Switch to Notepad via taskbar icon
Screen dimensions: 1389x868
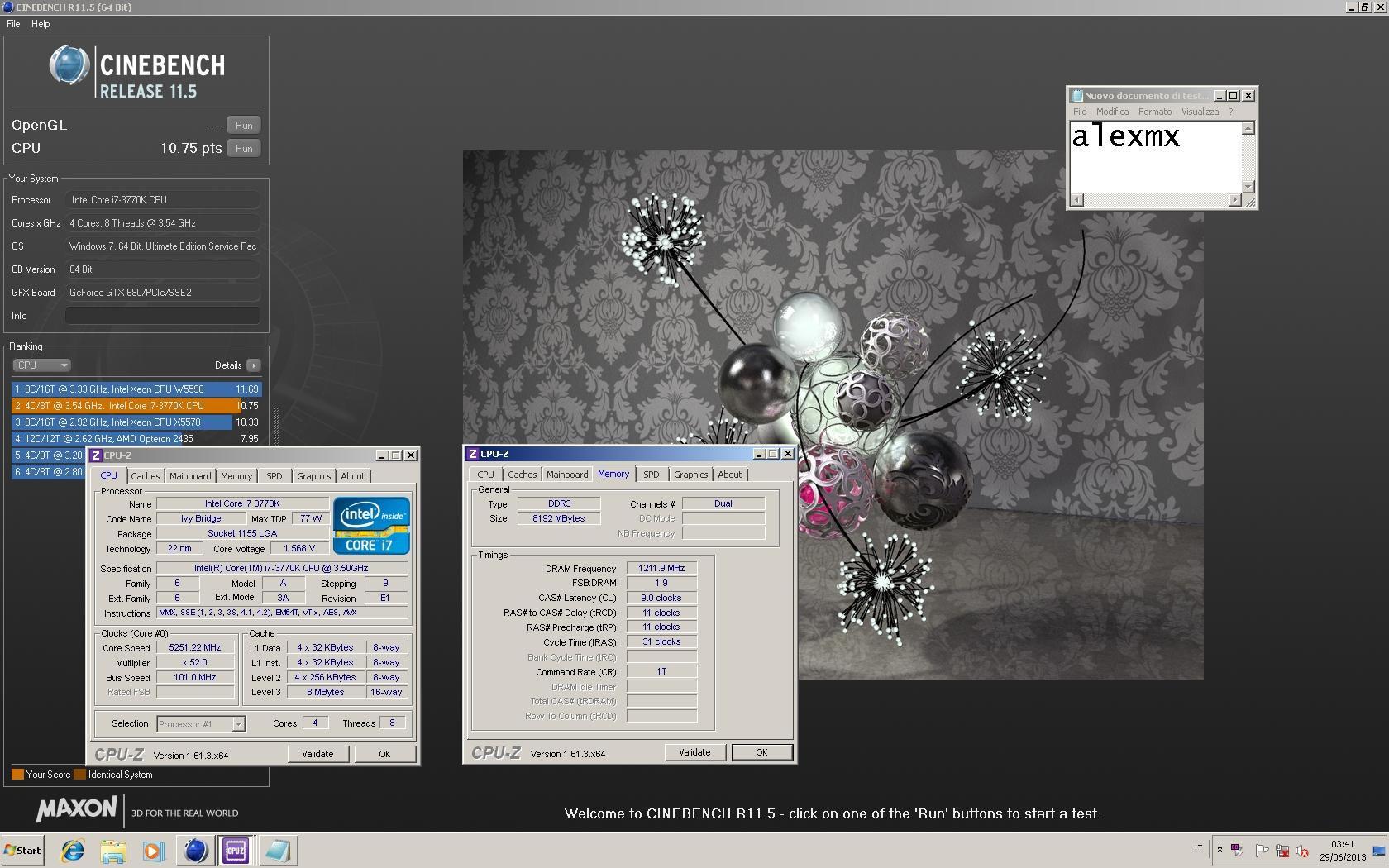click(x=277, y=851)
